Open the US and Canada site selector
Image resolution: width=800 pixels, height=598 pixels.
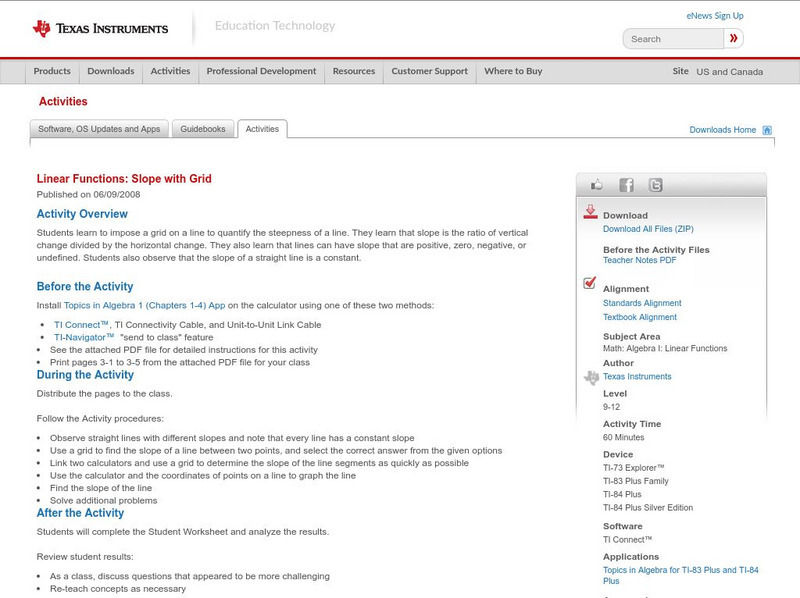coord(730,72)
